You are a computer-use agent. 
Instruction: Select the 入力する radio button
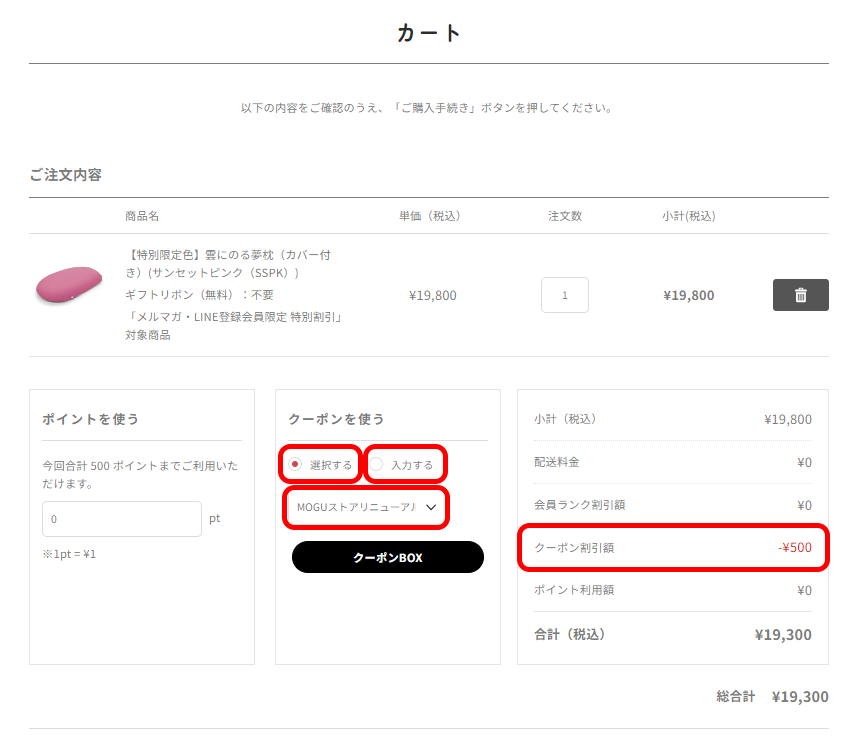(376, 465)
